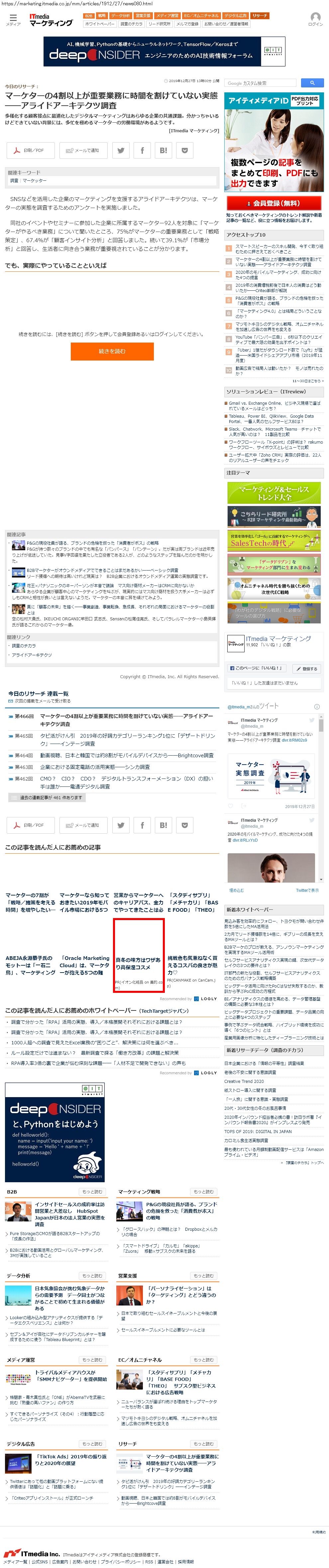Click the Google カスタム検索 input field

pos(262,83)
